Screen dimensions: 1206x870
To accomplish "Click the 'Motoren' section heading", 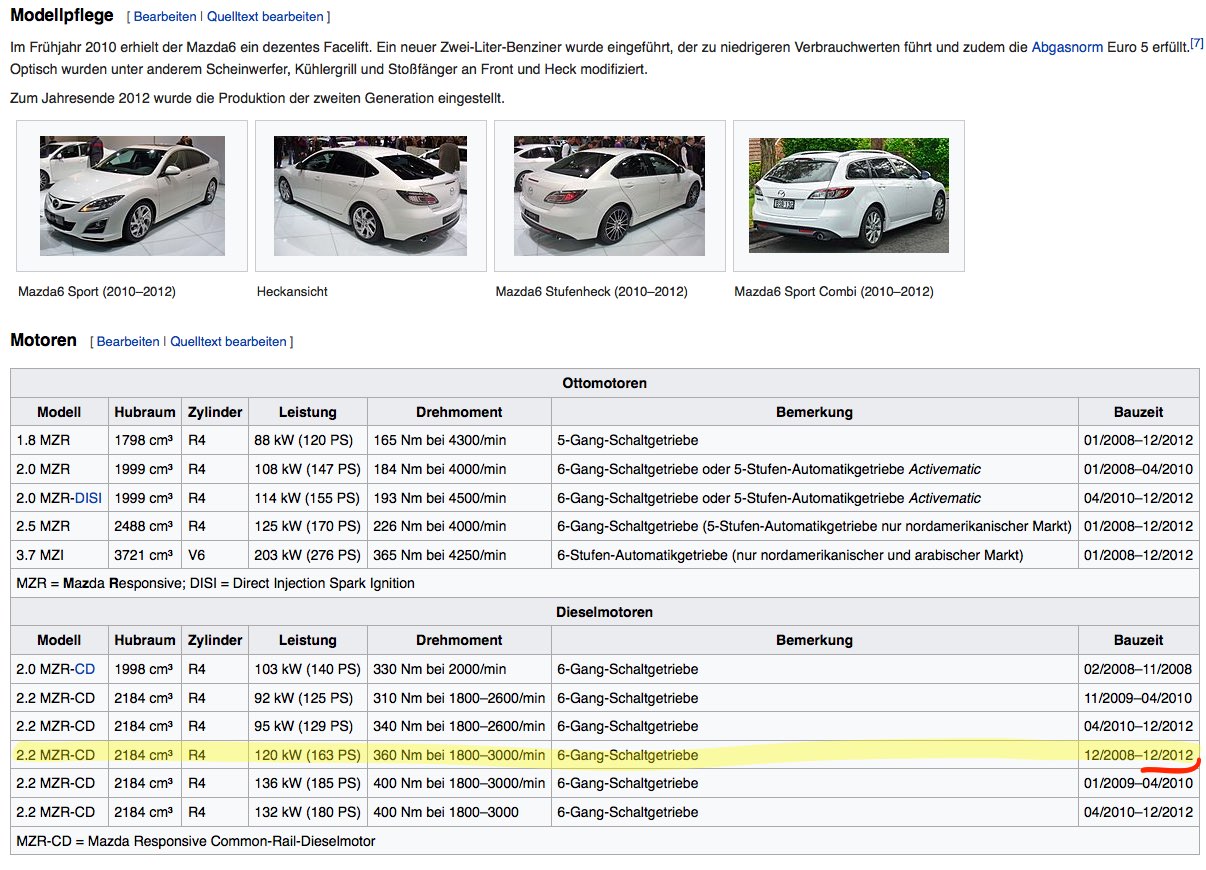I will [x=43, y=340].
